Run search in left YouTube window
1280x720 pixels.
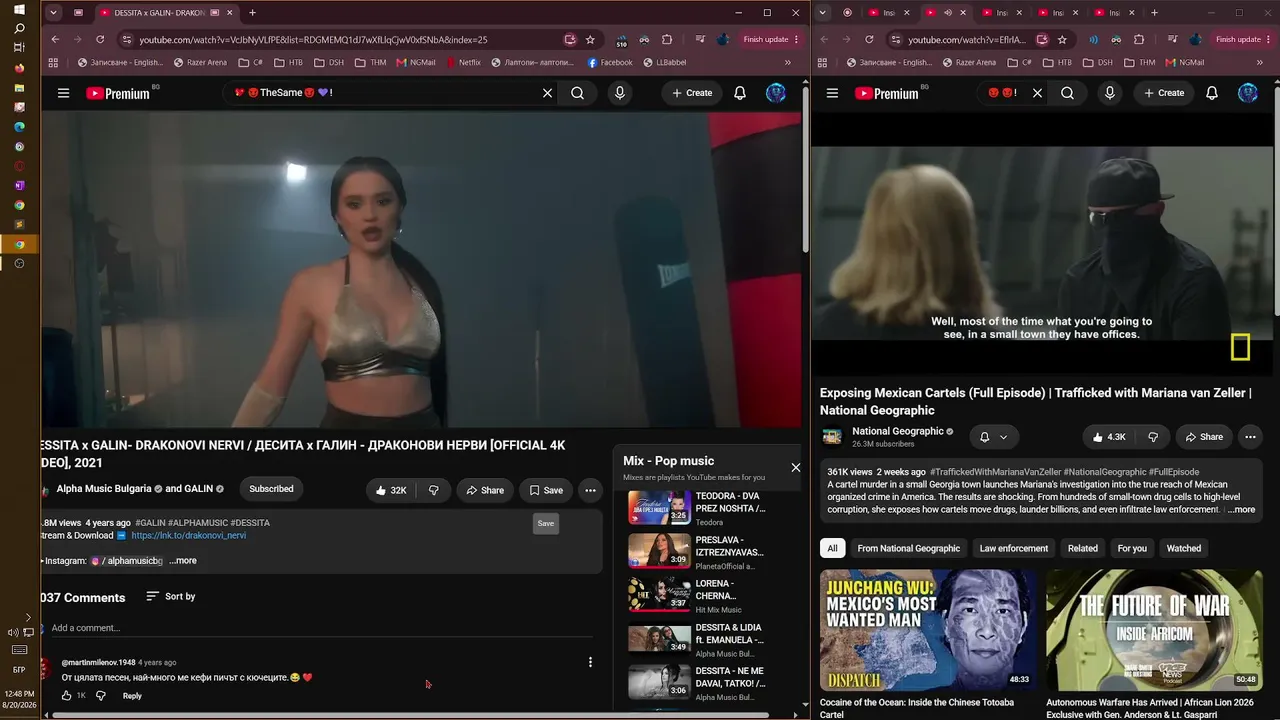coord(578,93)
